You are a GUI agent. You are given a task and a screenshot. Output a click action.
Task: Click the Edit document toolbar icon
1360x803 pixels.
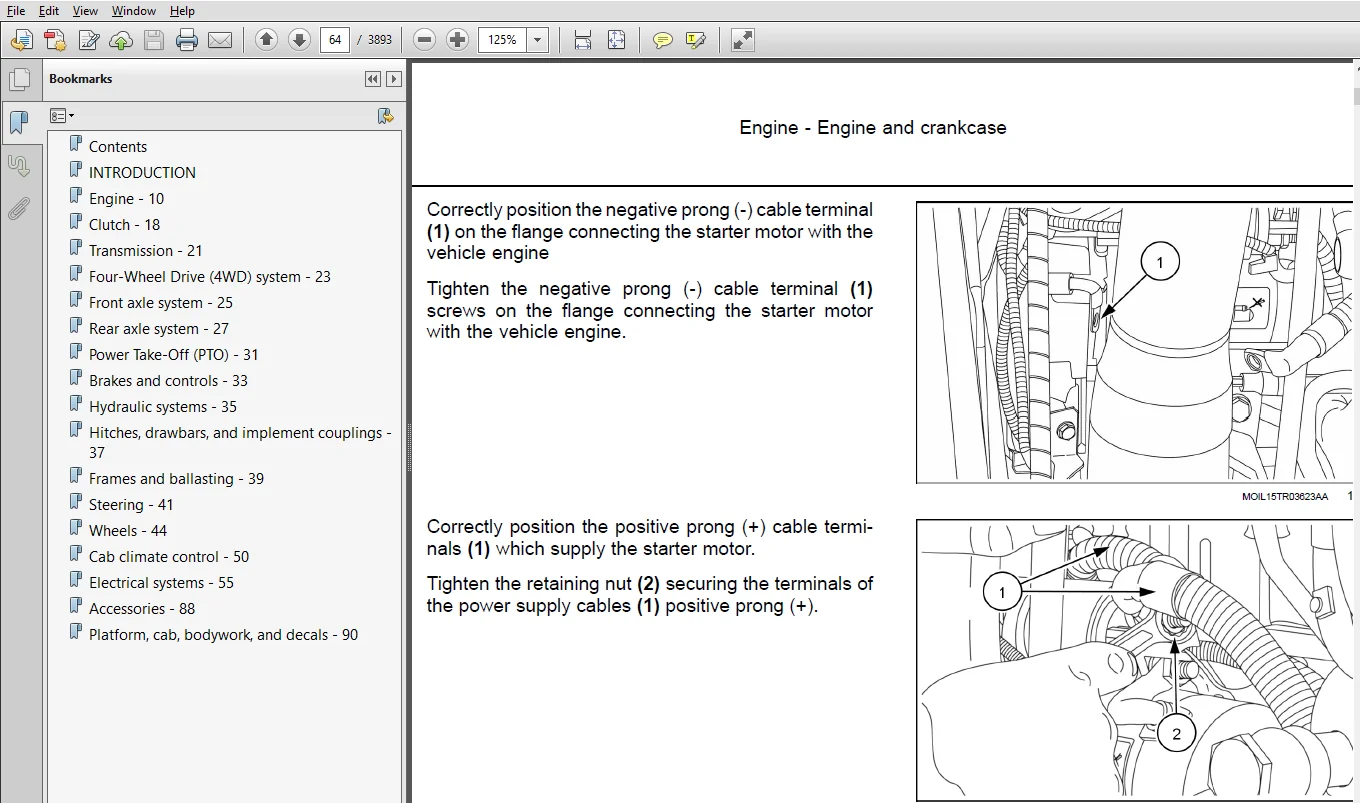point(88,40)
